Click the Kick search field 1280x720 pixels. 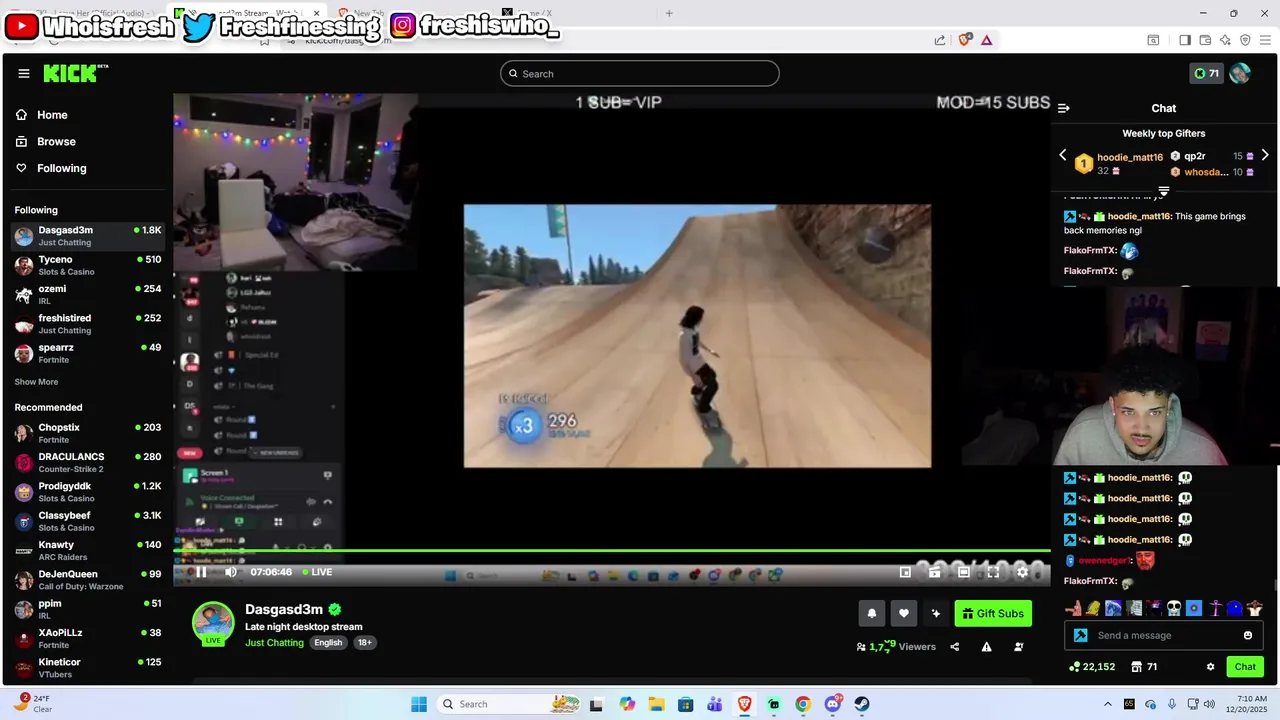point(639,73)
